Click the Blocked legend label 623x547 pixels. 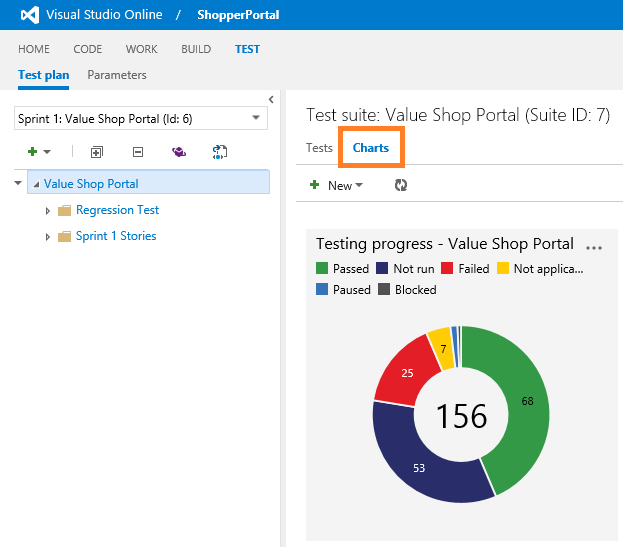(x=416, y=290)
